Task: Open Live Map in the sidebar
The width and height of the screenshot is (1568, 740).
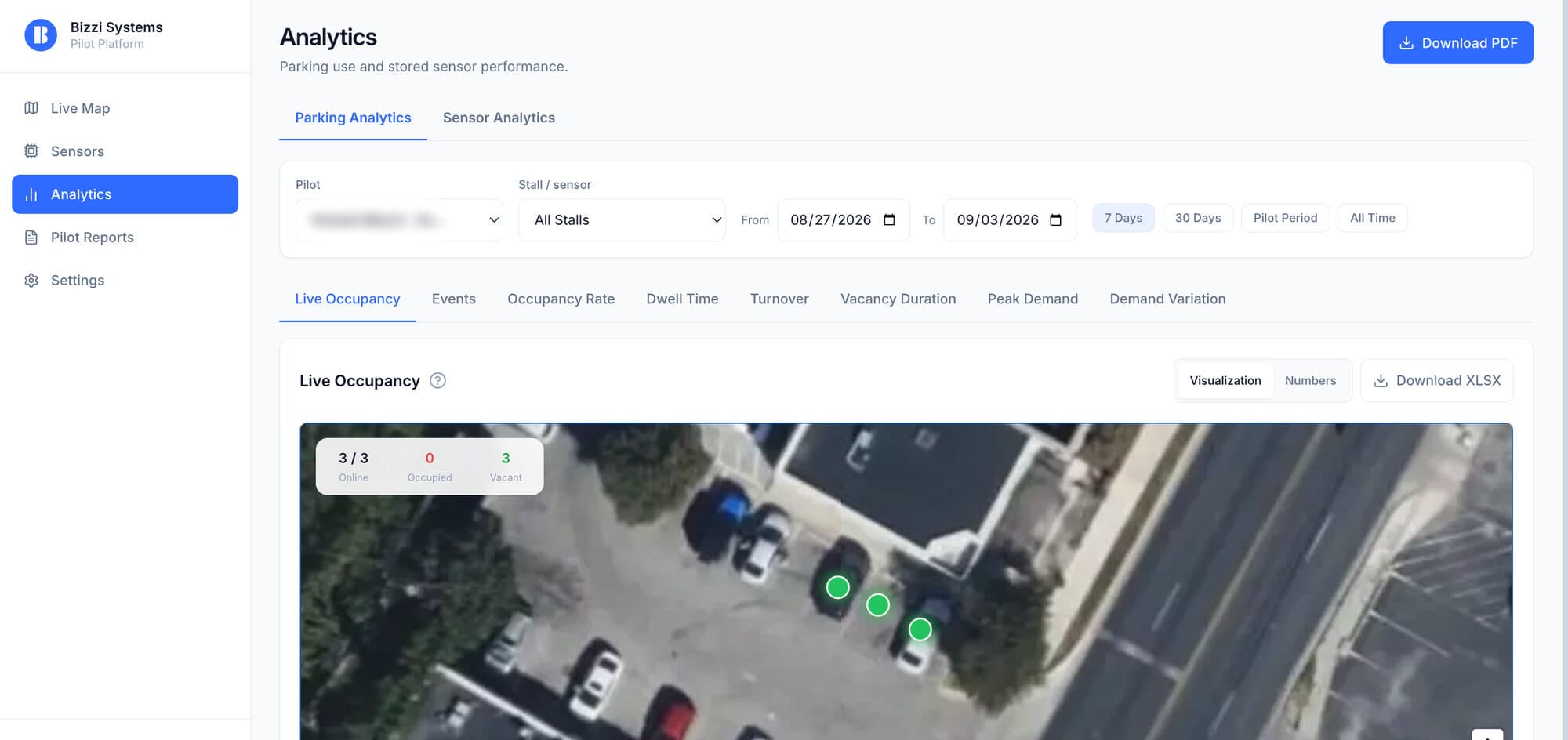Action: (x=125, y=108)
